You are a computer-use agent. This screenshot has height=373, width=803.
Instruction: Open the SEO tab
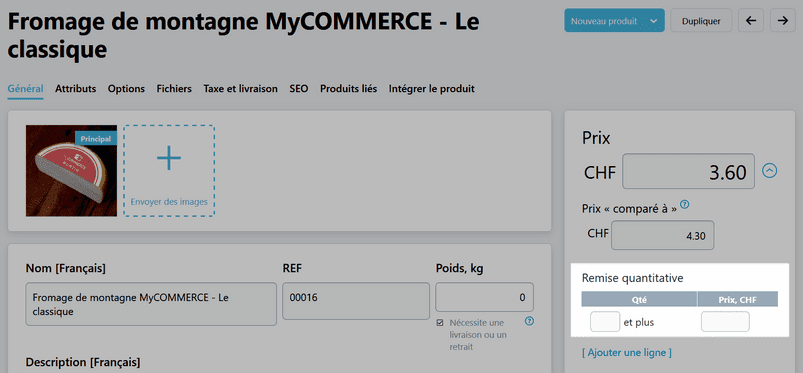coord(299,89)
